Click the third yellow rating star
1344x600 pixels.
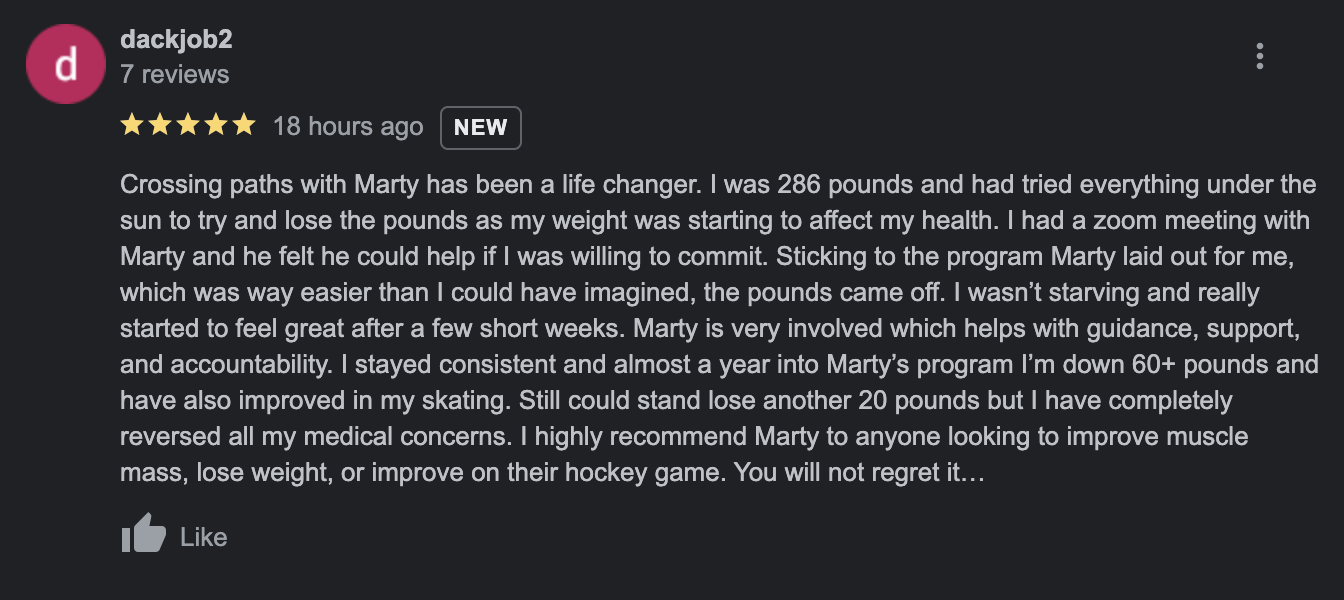click(x=187, y=126)
